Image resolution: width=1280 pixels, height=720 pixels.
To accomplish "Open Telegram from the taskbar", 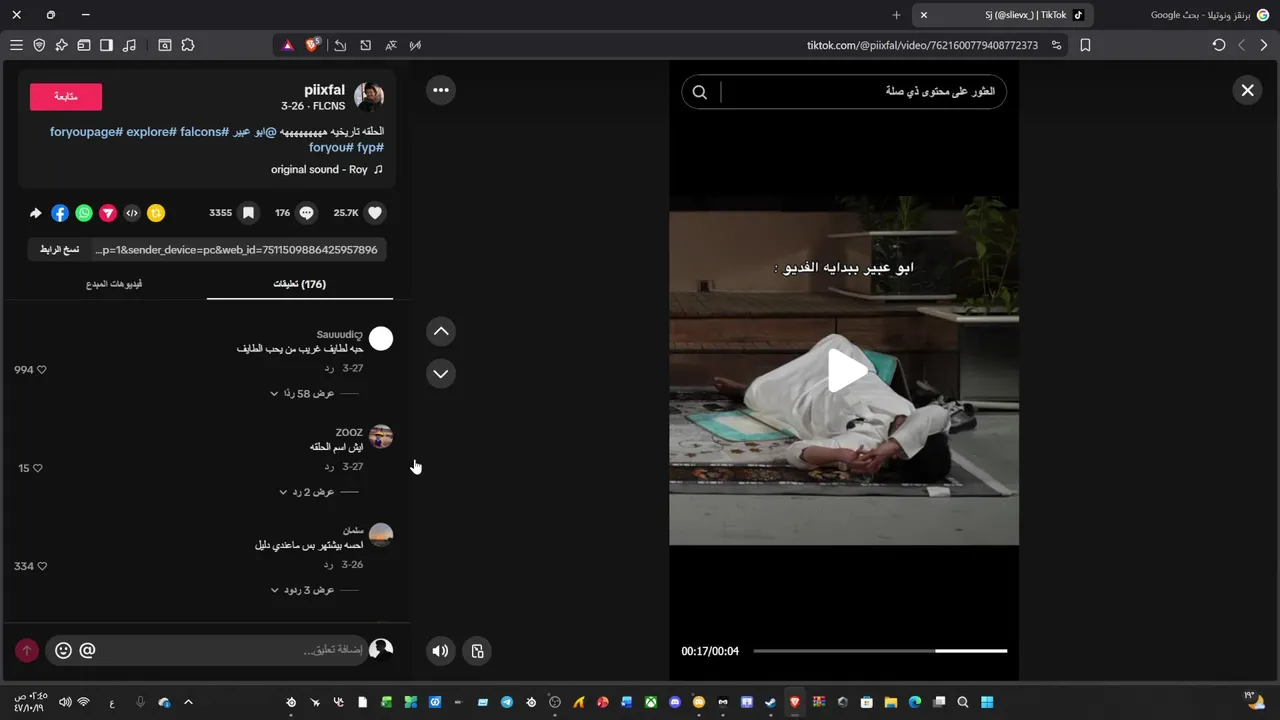I will (x=507, y=702).
